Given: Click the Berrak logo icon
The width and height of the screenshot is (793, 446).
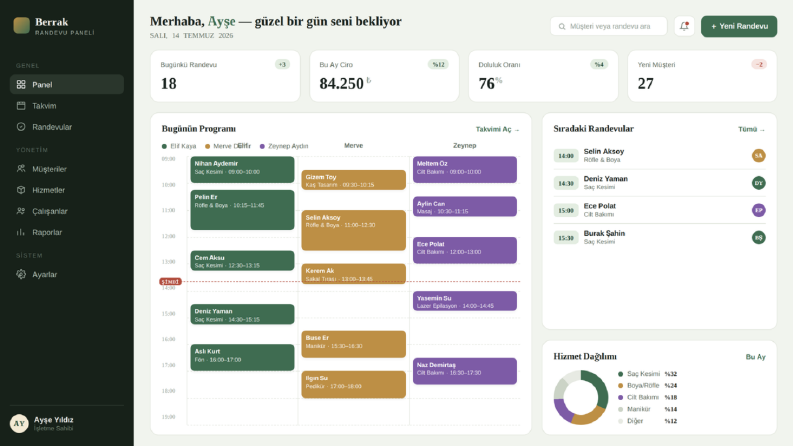Looking at the screenshot, I should point(21,25).
